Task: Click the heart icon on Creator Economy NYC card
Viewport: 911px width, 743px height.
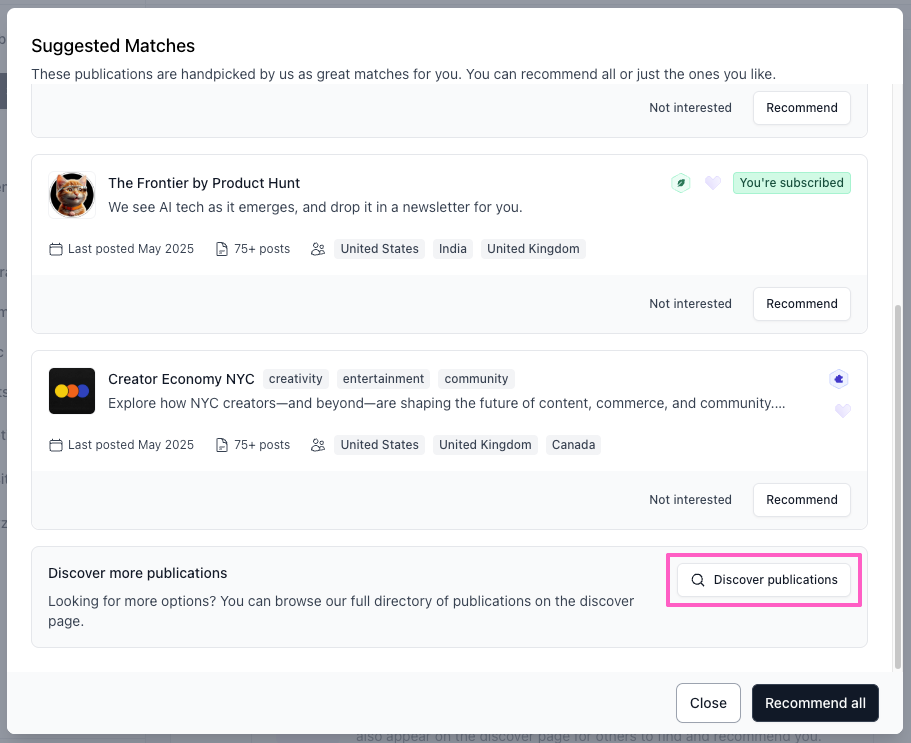Action: [843, 411]
